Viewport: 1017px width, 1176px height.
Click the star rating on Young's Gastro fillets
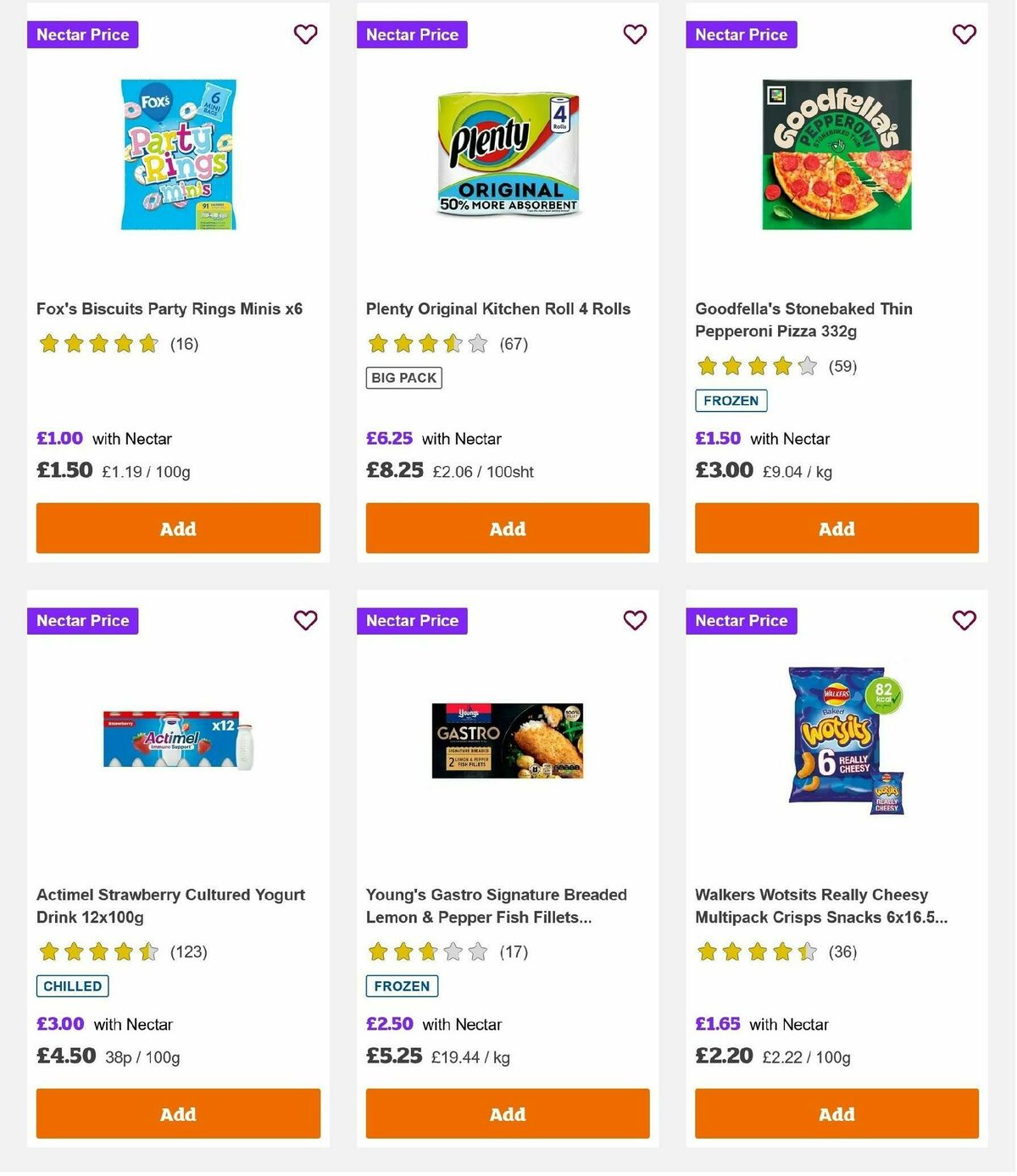pos(425,952)
